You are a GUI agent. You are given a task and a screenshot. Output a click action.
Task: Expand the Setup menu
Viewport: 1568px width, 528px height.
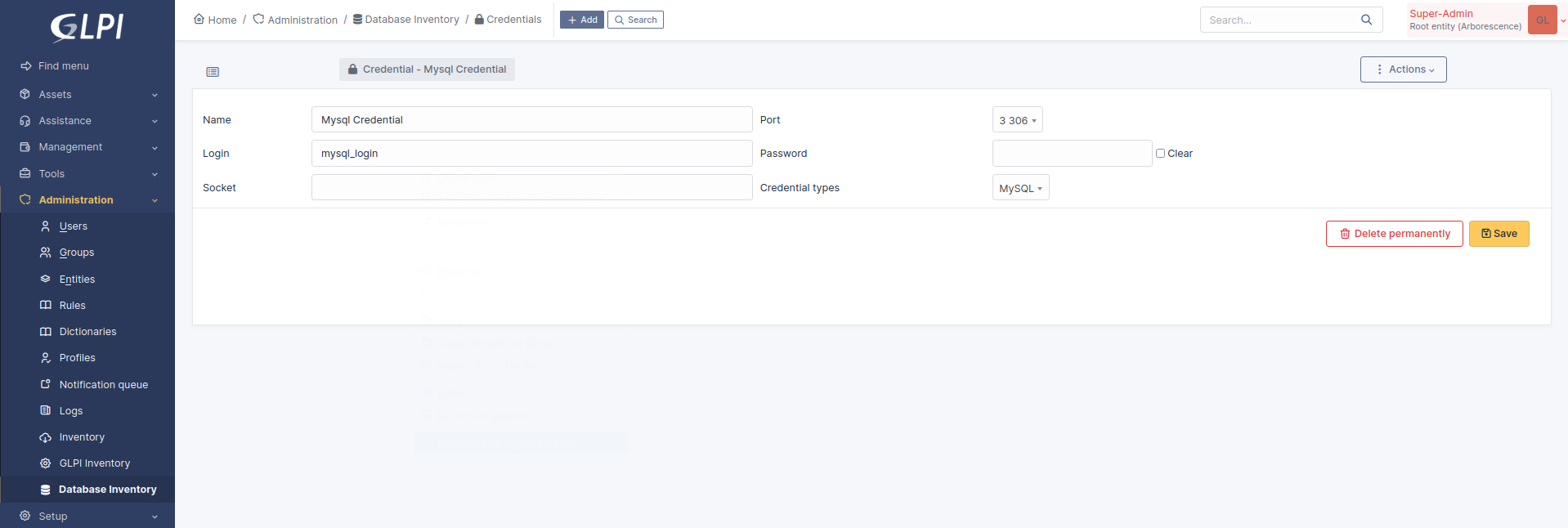[x=87, y=517]
